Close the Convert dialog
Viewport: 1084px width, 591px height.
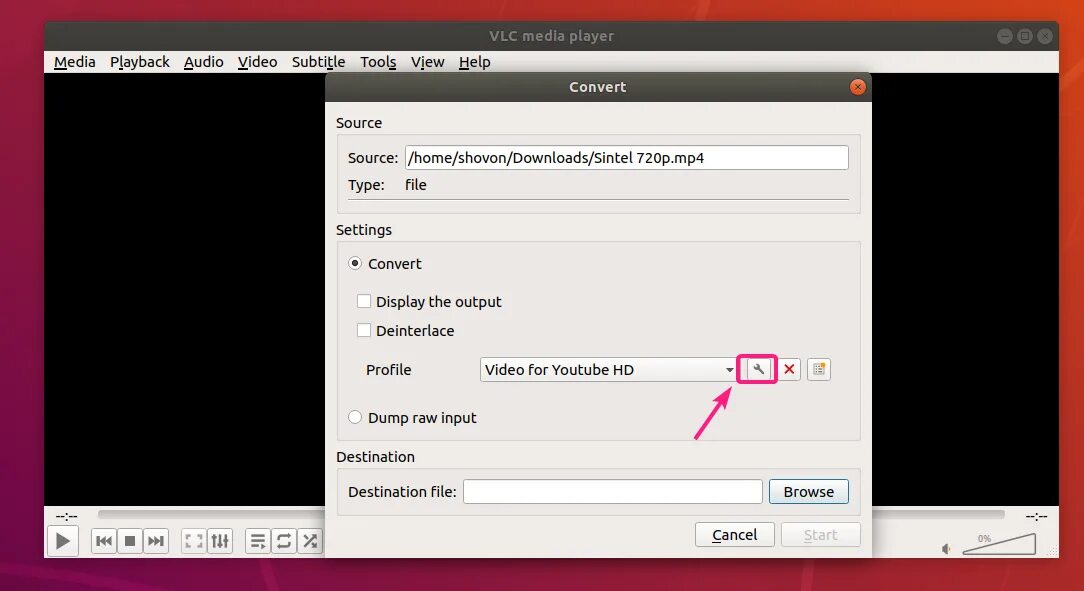(x=857, y=86)
